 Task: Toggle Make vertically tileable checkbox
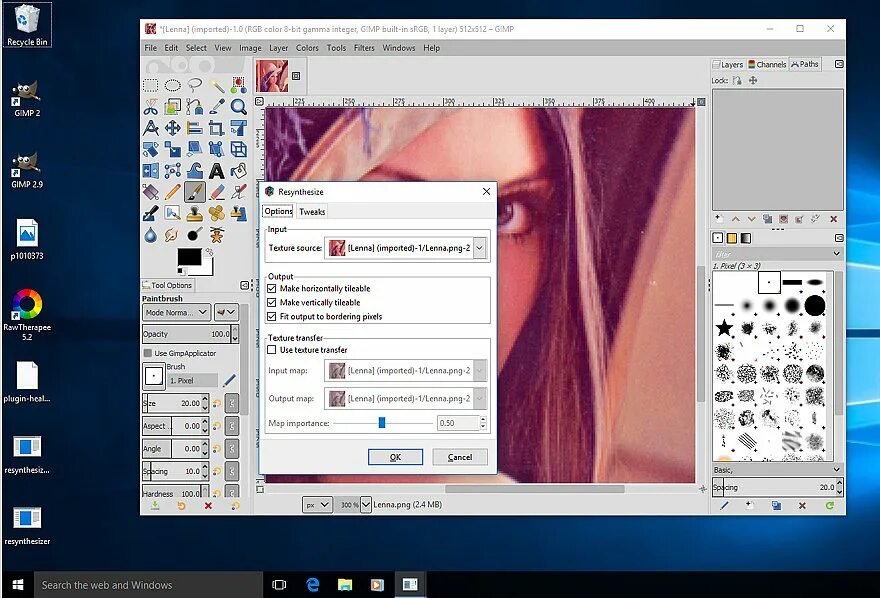coord(272,302)
